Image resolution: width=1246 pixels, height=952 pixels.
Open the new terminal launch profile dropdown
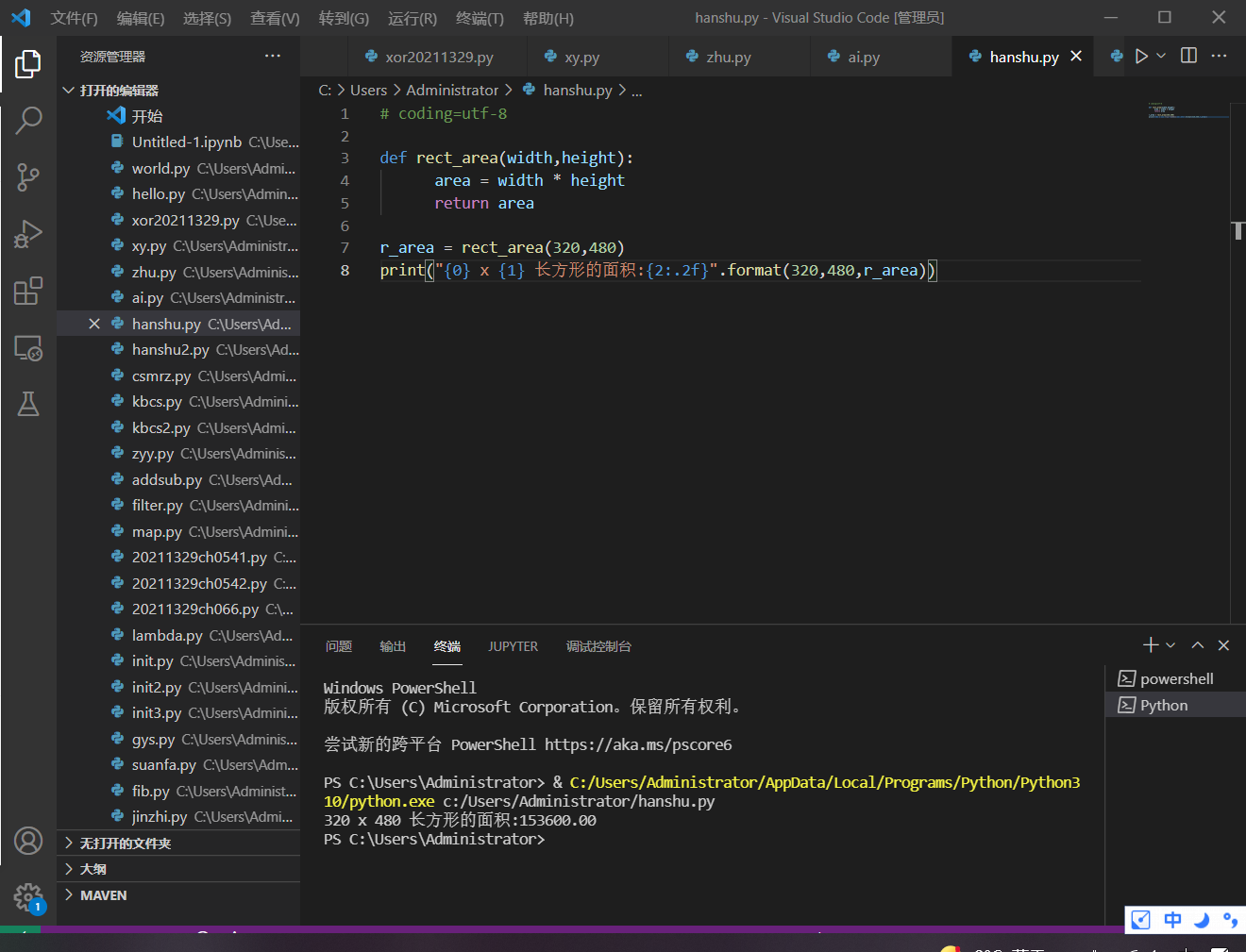pos(1171,645)
